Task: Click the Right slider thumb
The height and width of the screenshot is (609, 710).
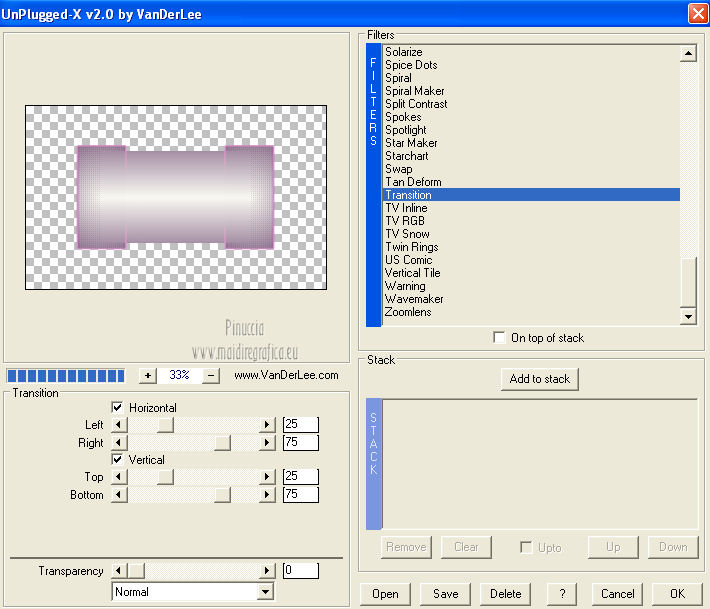Action: 222,442
